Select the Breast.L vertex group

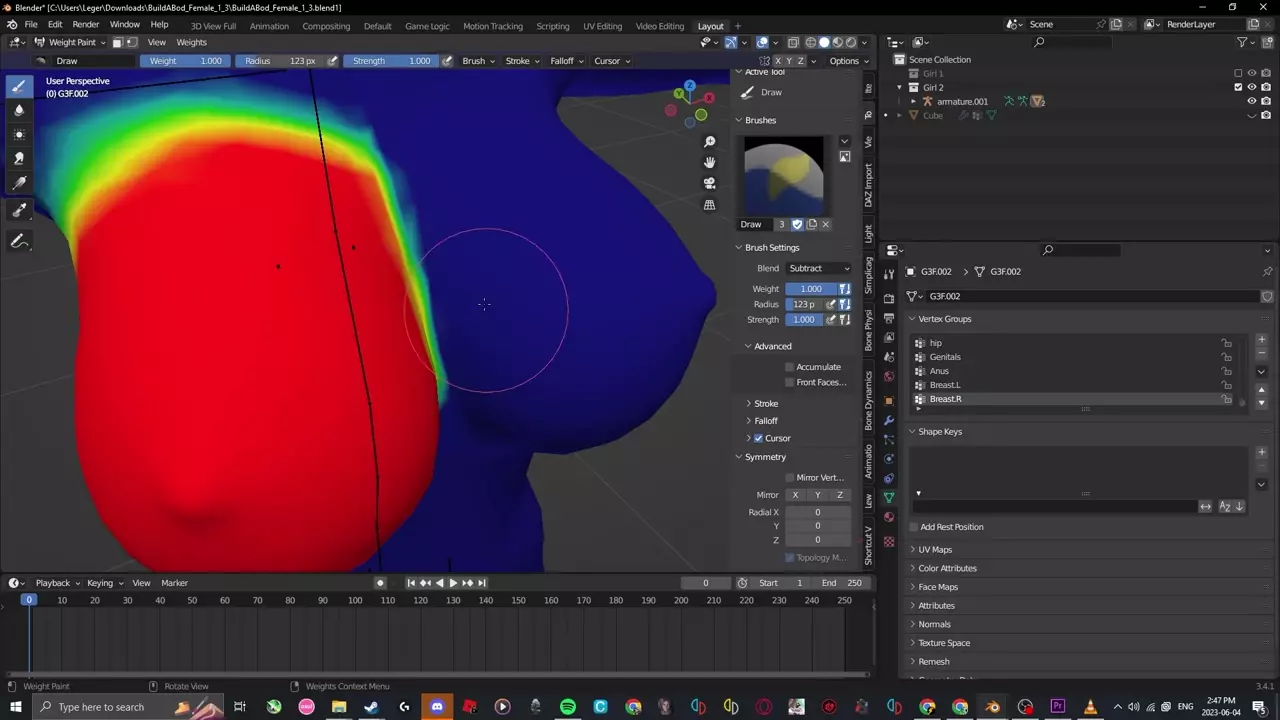[945, 385]
